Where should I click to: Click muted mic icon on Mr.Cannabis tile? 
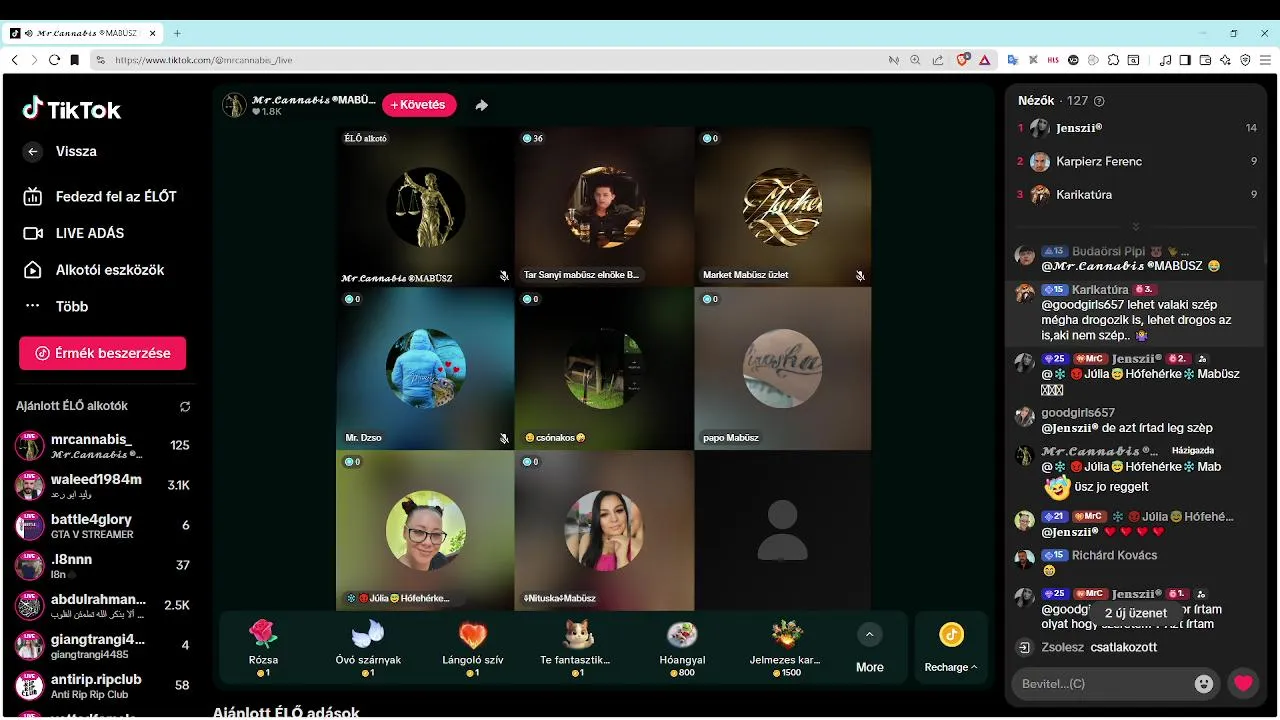[504, 276]
